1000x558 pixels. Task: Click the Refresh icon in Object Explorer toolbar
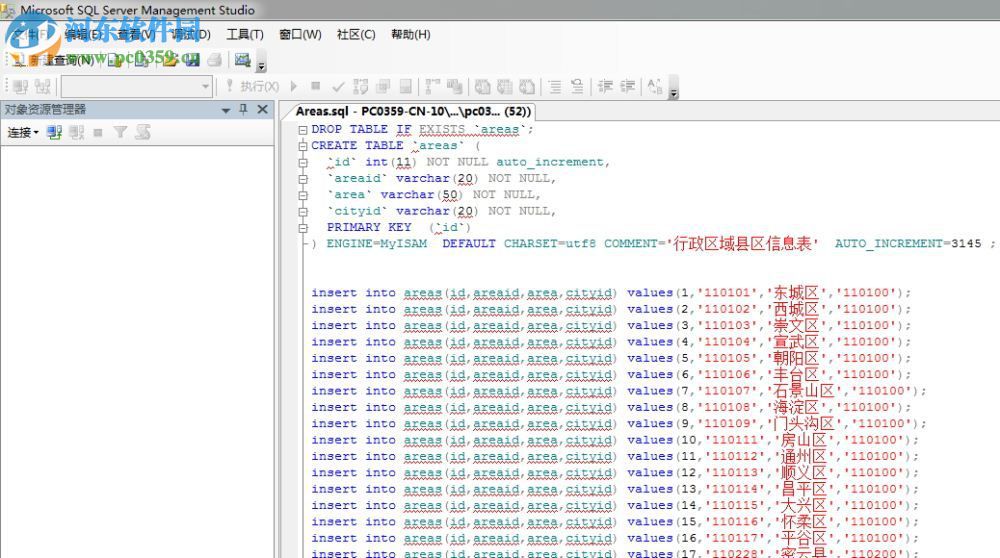[143, 132]
